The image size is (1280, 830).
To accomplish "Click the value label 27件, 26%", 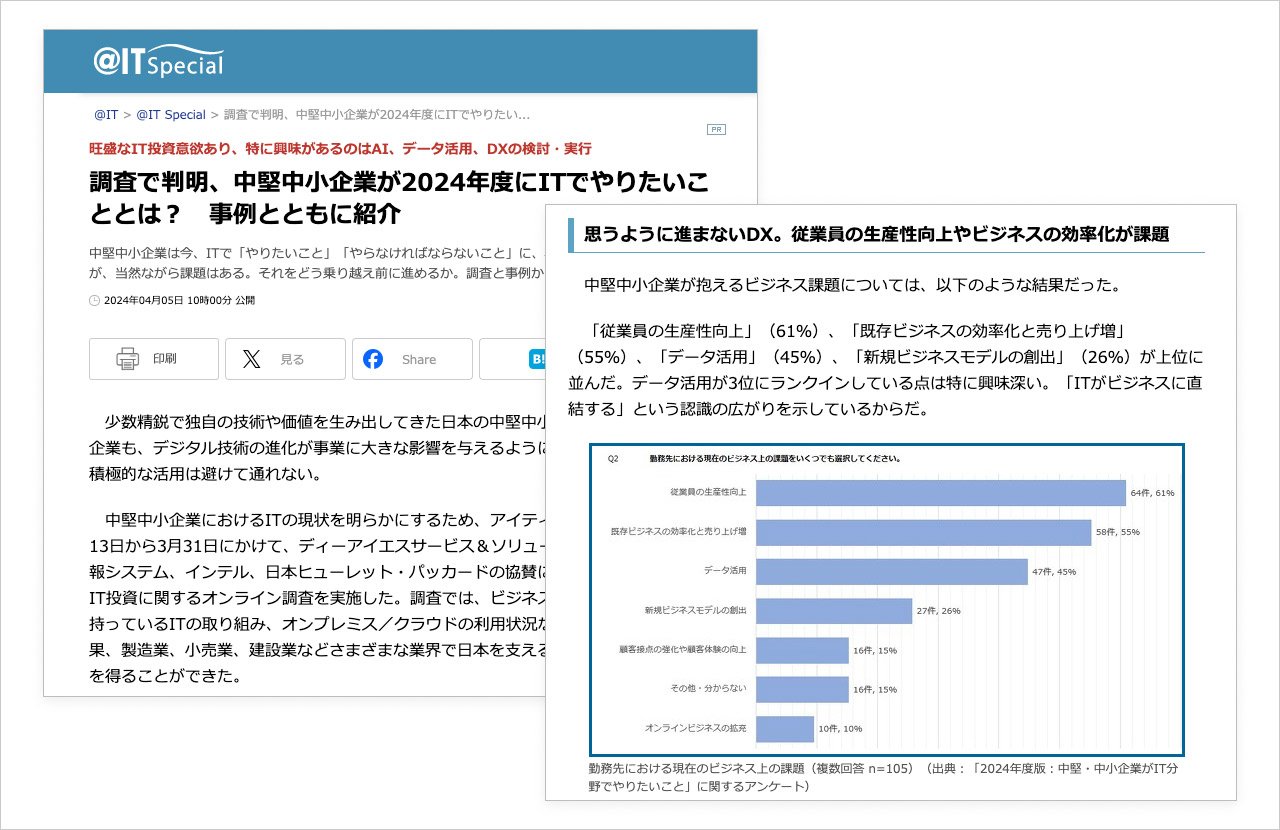I will point(938,610).
